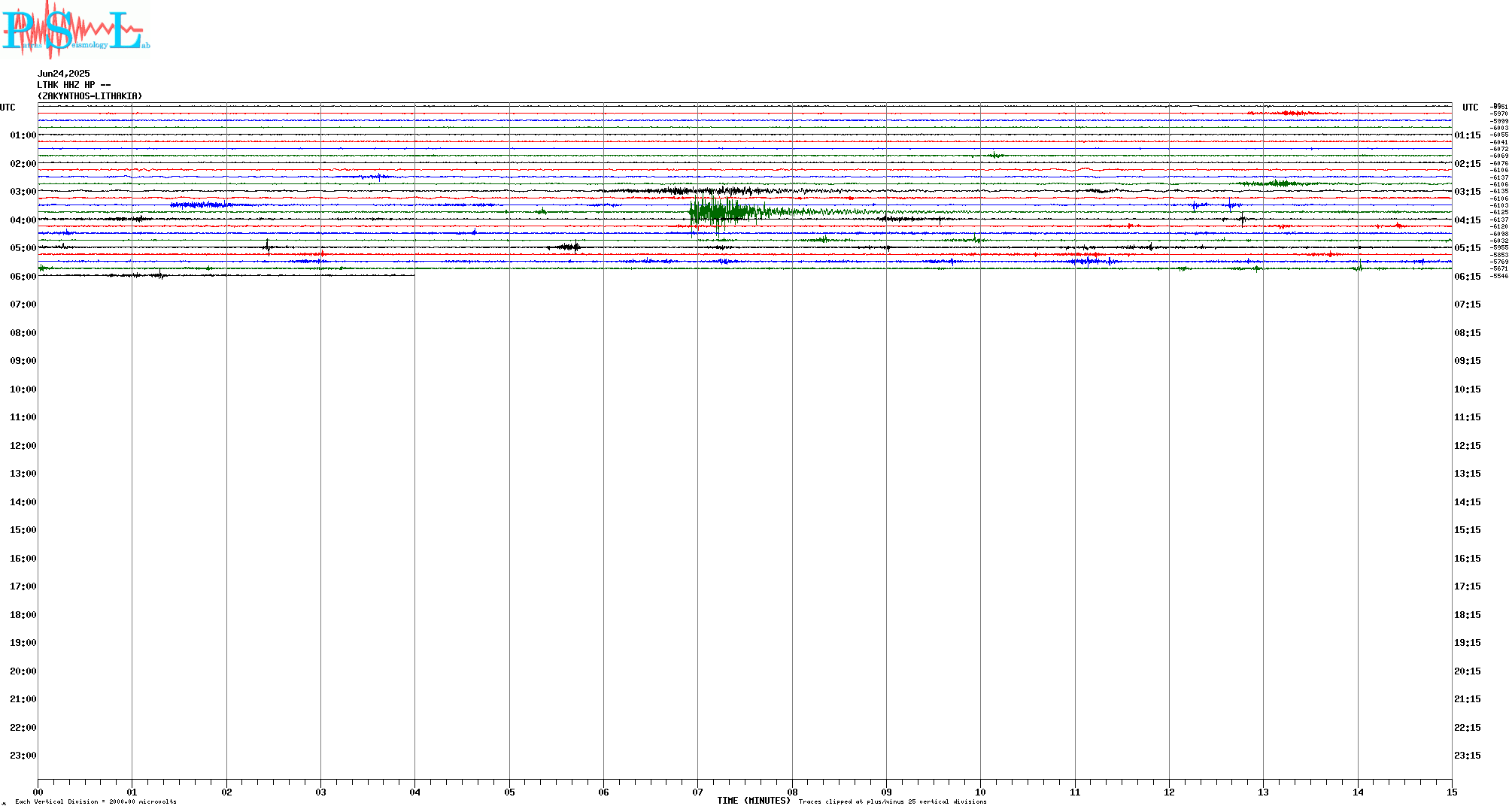Click the 06:00 hour label on left axis
Screen dimensions: 1512x812
(x=23, y=277)
